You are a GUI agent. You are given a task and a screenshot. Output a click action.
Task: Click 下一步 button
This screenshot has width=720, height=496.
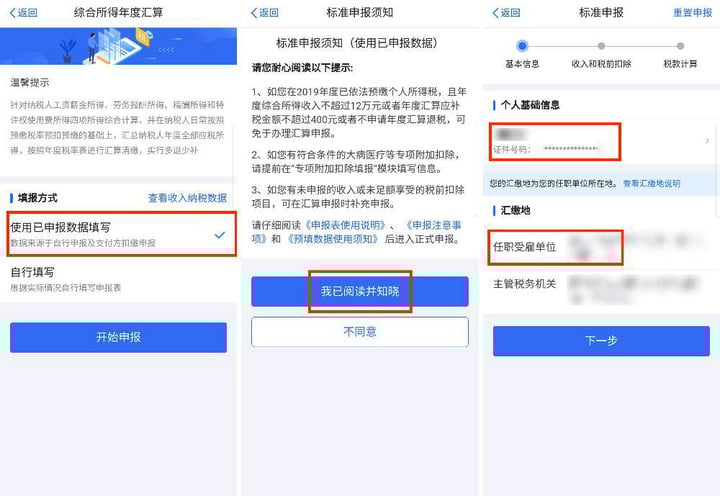pos(602,341)
